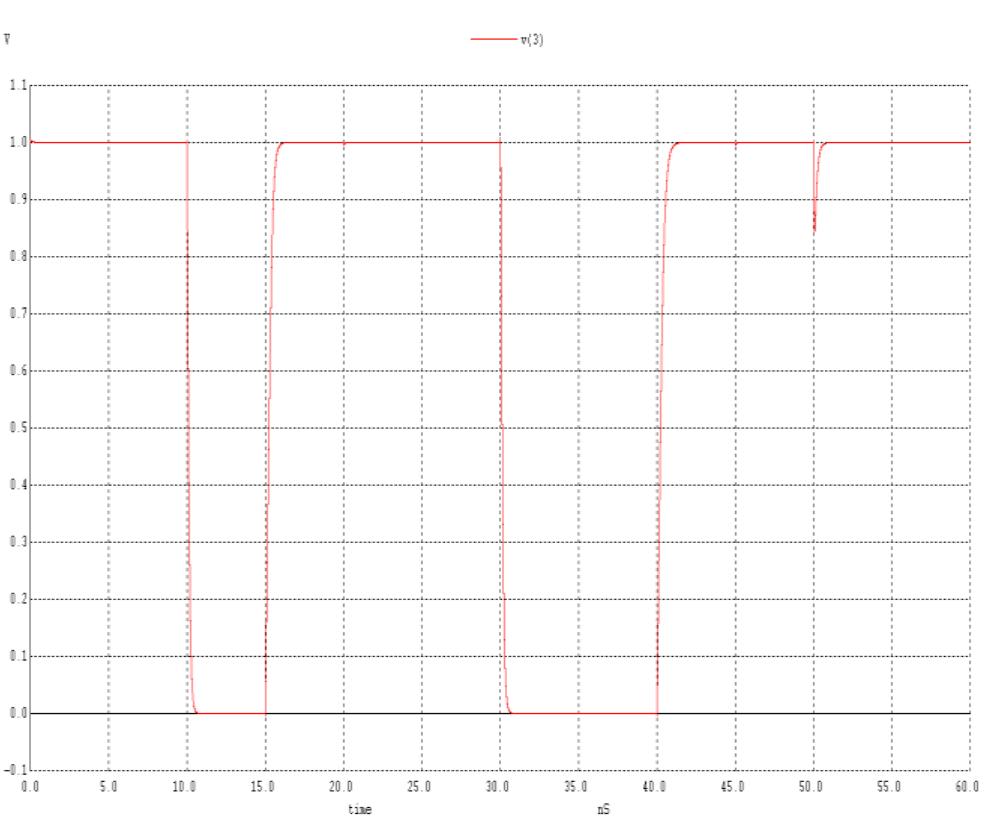Image resolution: width=989 pixels, height=825 pixels.
Task: Click the low segment between 30 and 40 nS
Action: 580,711
